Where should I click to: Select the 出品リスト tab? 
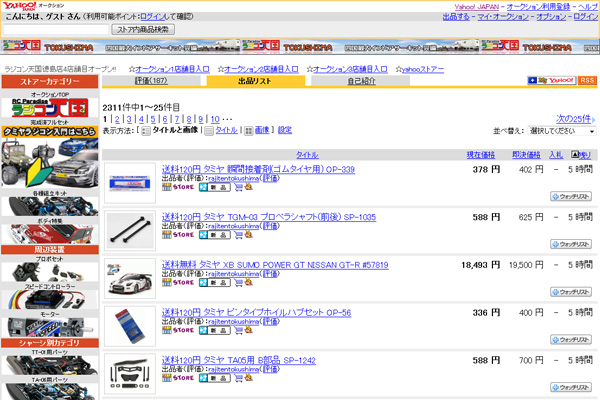click(x=256, y=81)
